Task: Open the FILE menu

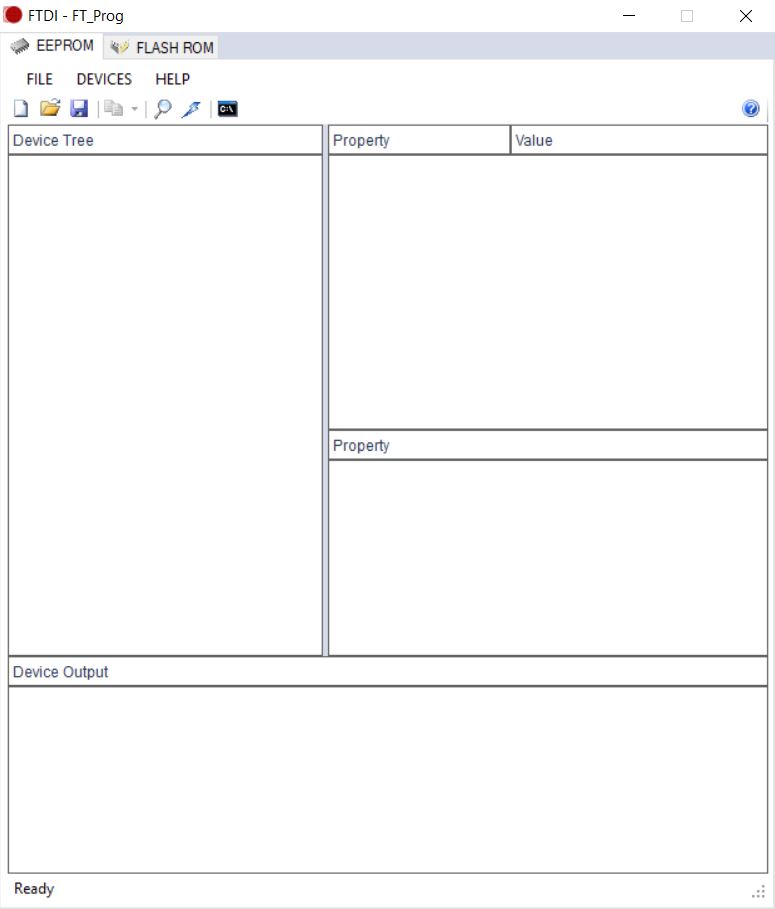Action: click(40, 79)
